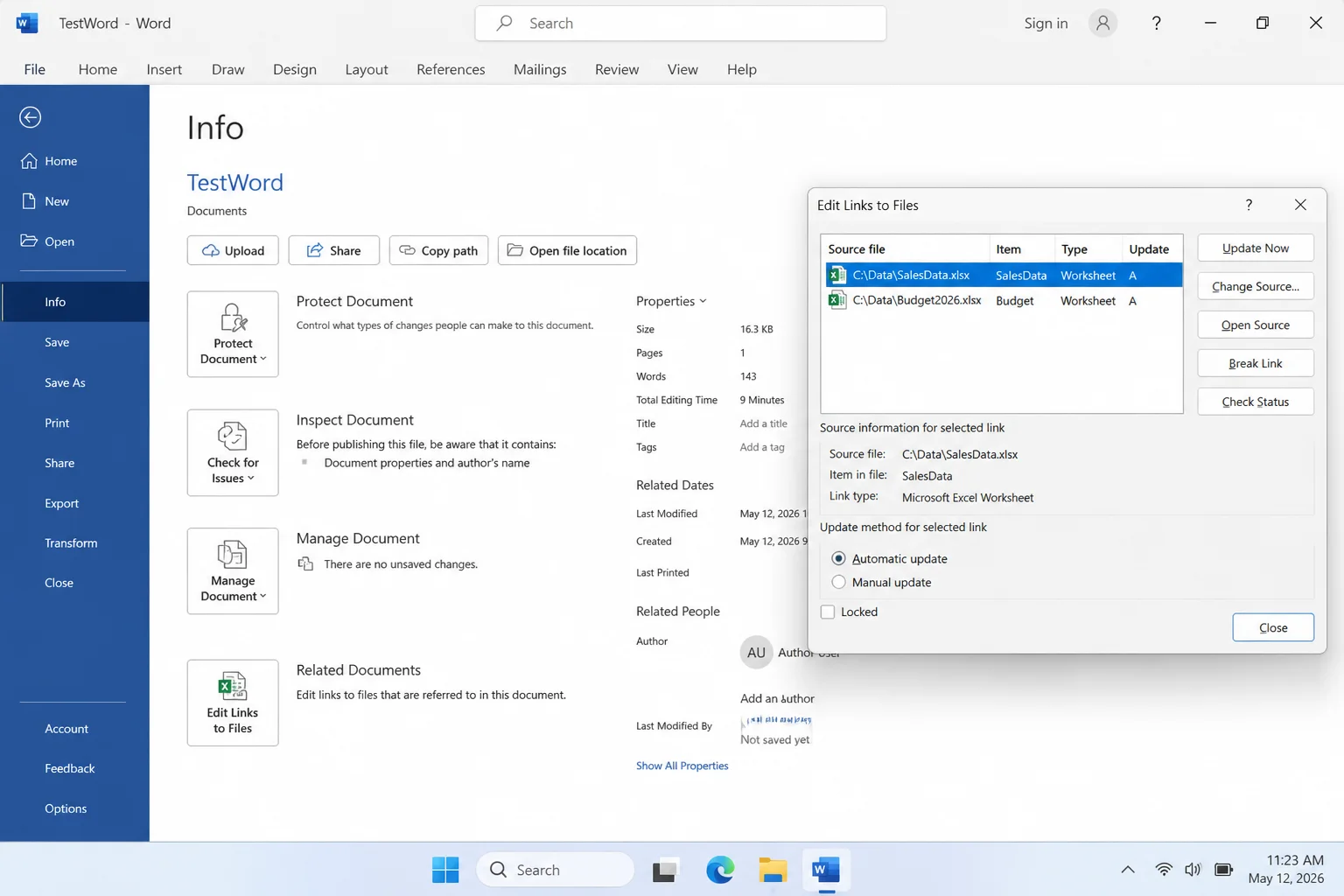
Task: Click the New document icon in sidebar
Action: (29, 201)
